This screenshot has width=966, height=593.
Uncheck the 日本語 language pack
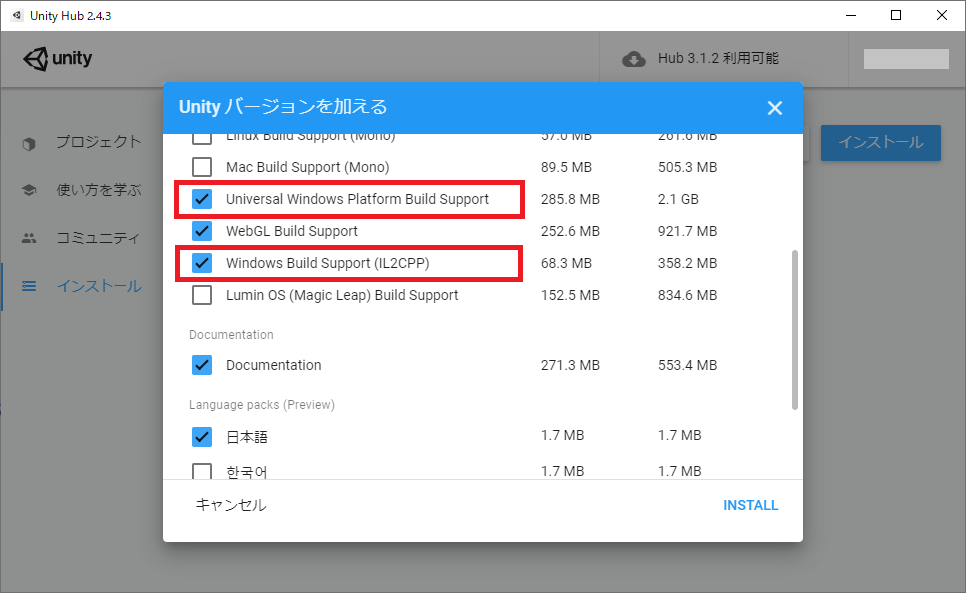[x=202, y=436]
